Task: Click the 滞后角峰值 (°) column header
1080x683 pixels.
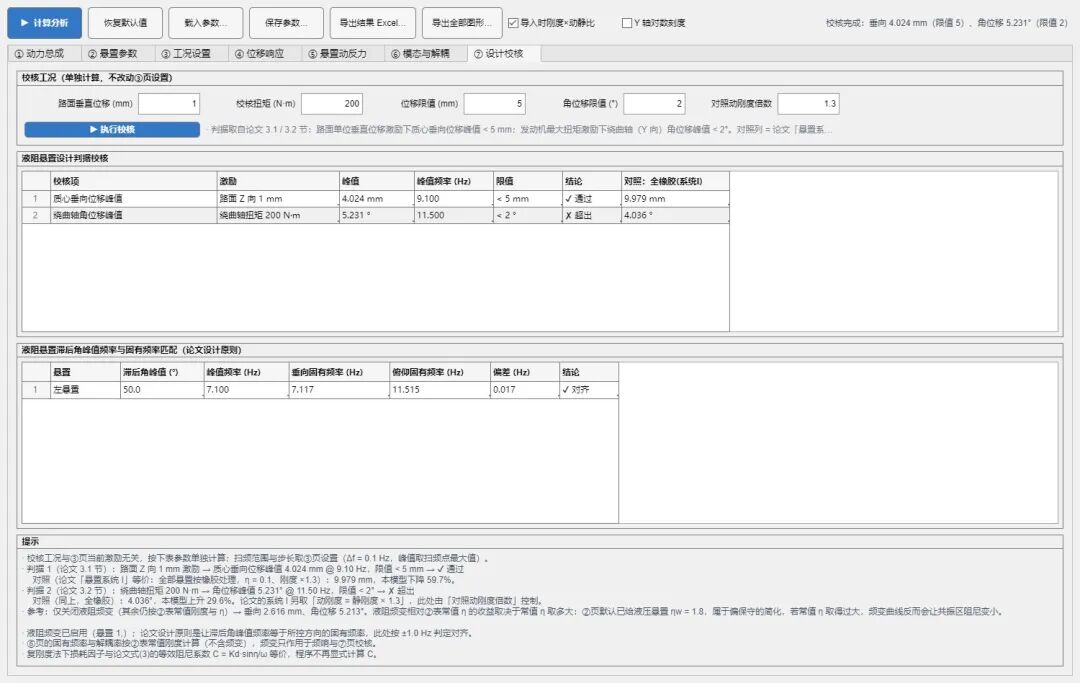Action: click(x=163, y=372)
